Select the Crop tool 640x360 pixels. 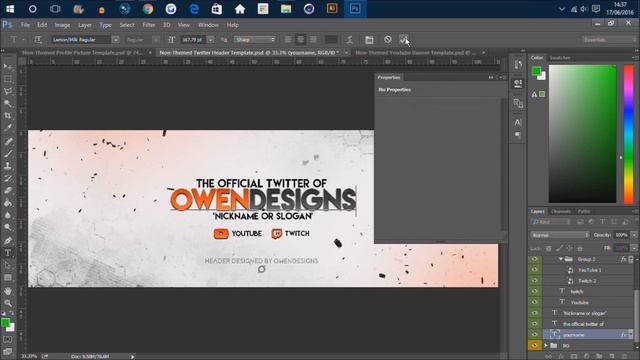8,116
